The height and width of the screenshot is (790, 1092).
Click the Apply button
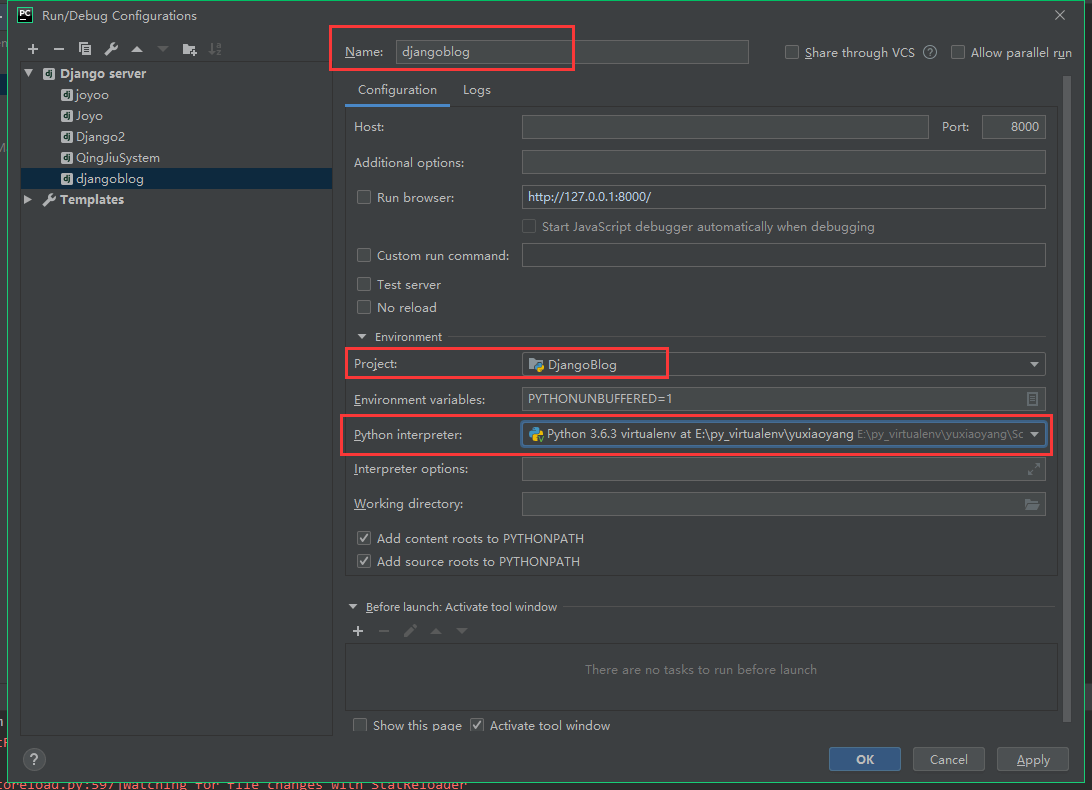1033,759
